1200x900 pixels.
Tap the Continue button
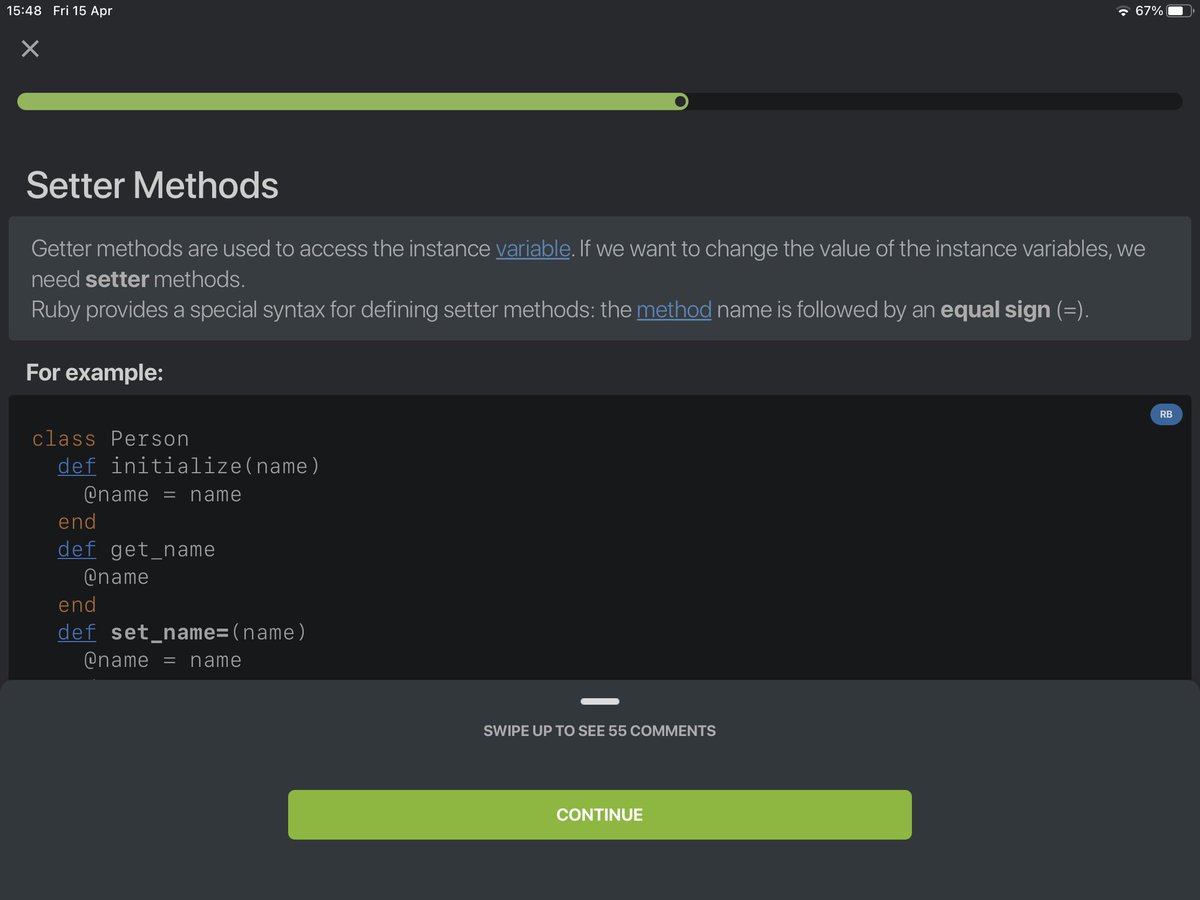[600, 815]
